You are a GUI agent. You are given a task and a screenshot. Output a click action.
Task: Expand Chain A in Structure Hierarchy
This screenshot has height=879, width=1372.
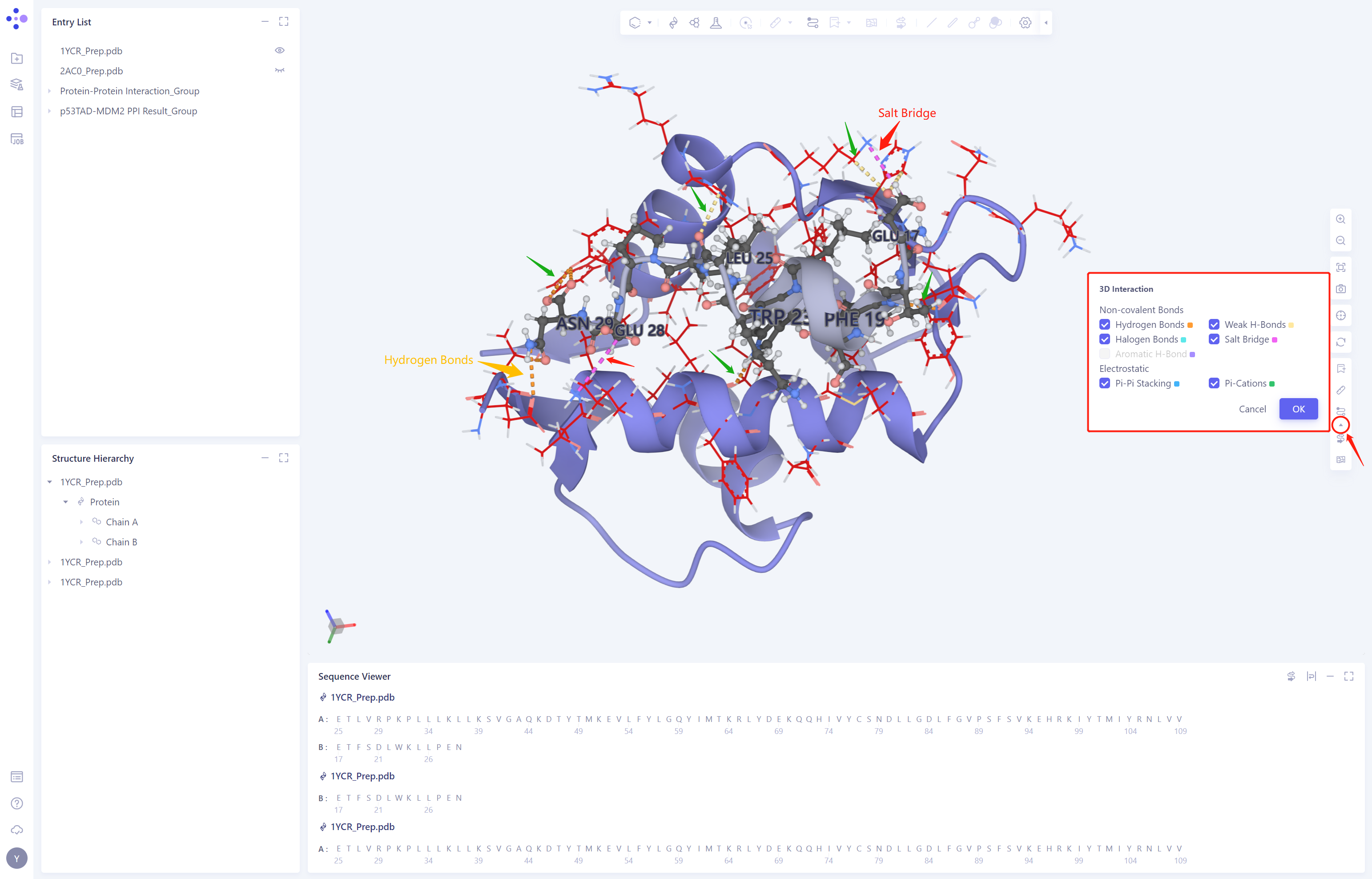tap(81, 522)
